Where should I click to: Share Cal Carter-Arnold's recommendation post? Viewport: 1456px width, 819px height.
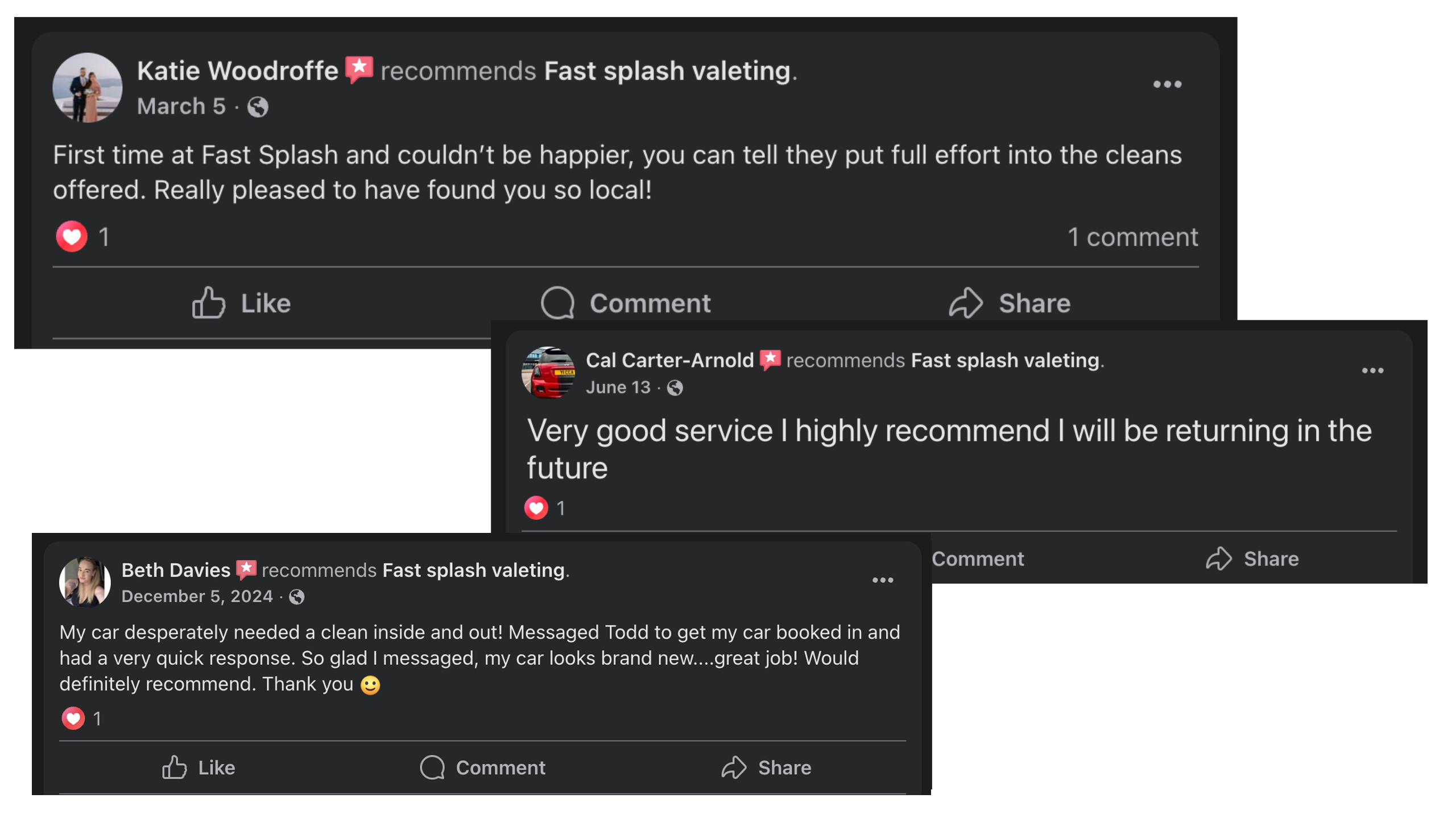1252,559
